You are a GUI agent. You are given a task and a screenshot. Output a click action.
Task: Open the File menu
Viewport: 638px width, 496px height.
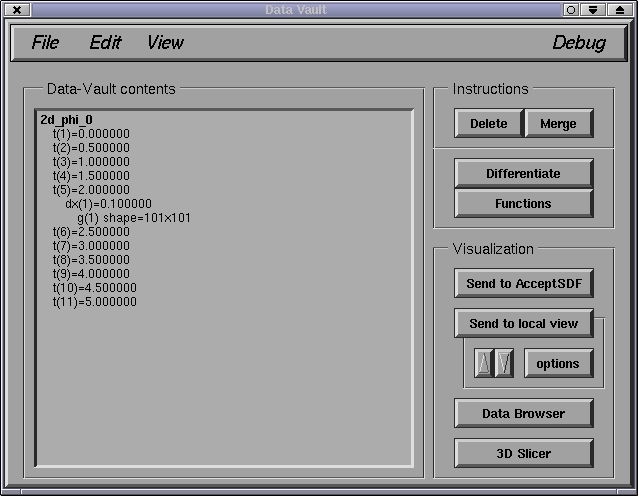[45, 42]
